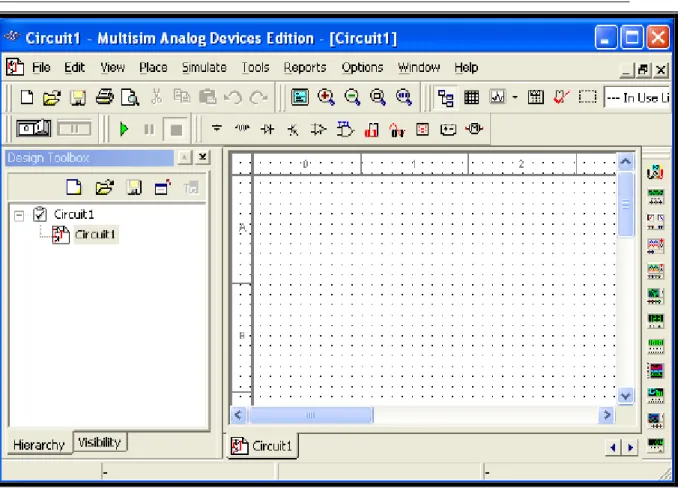
Task: Add a Logic Analyzer instrument
Action: tap(656, 370)
